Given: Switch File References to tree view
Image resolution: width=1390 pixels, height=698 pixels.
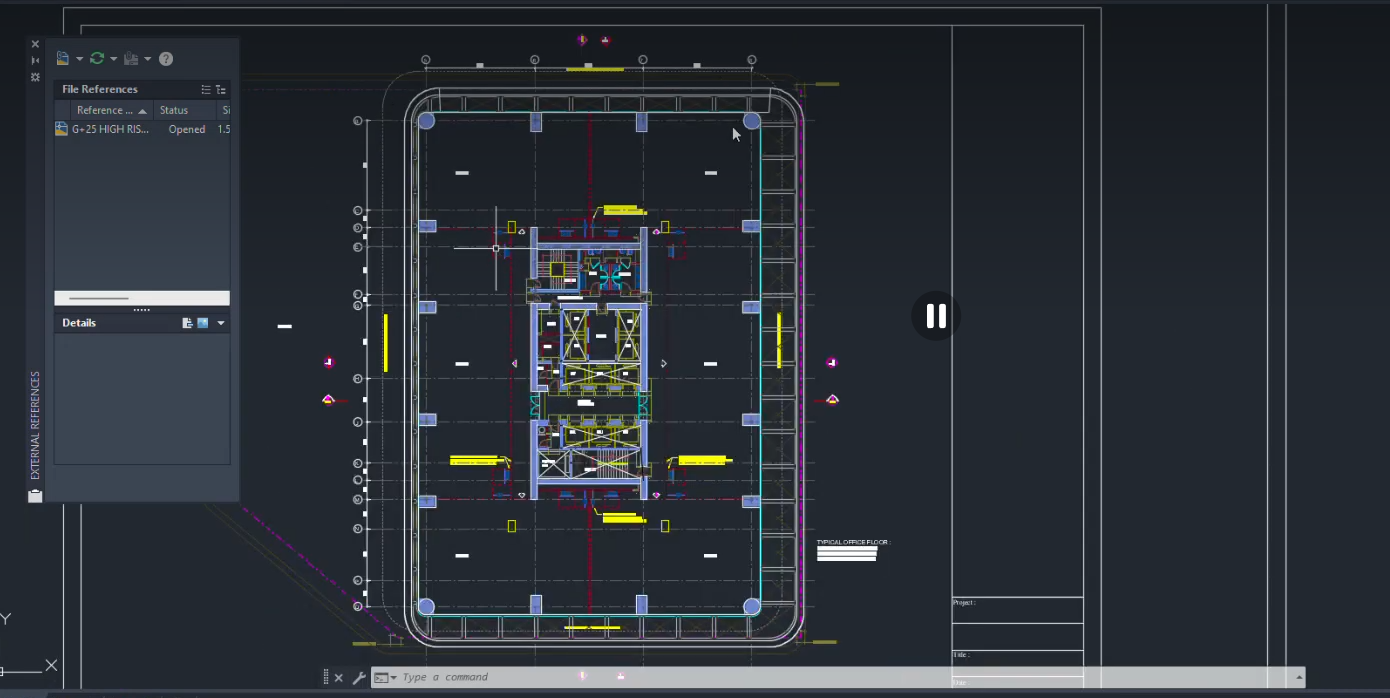Looking at the screenshot, I should [221, 89].
